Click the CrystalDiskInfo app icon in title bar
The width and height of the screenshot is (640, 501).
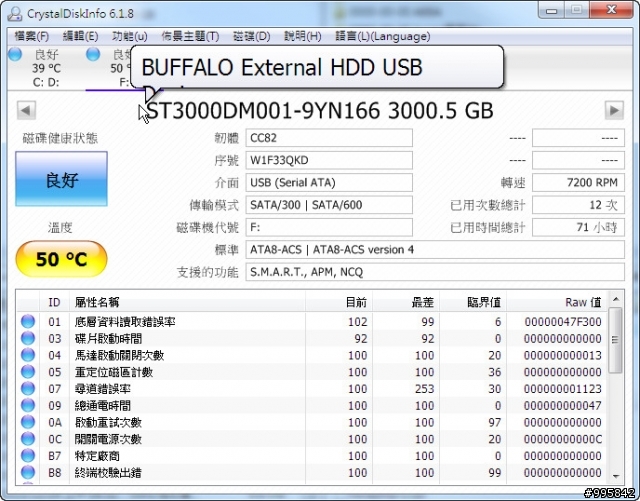pos(15,13)
